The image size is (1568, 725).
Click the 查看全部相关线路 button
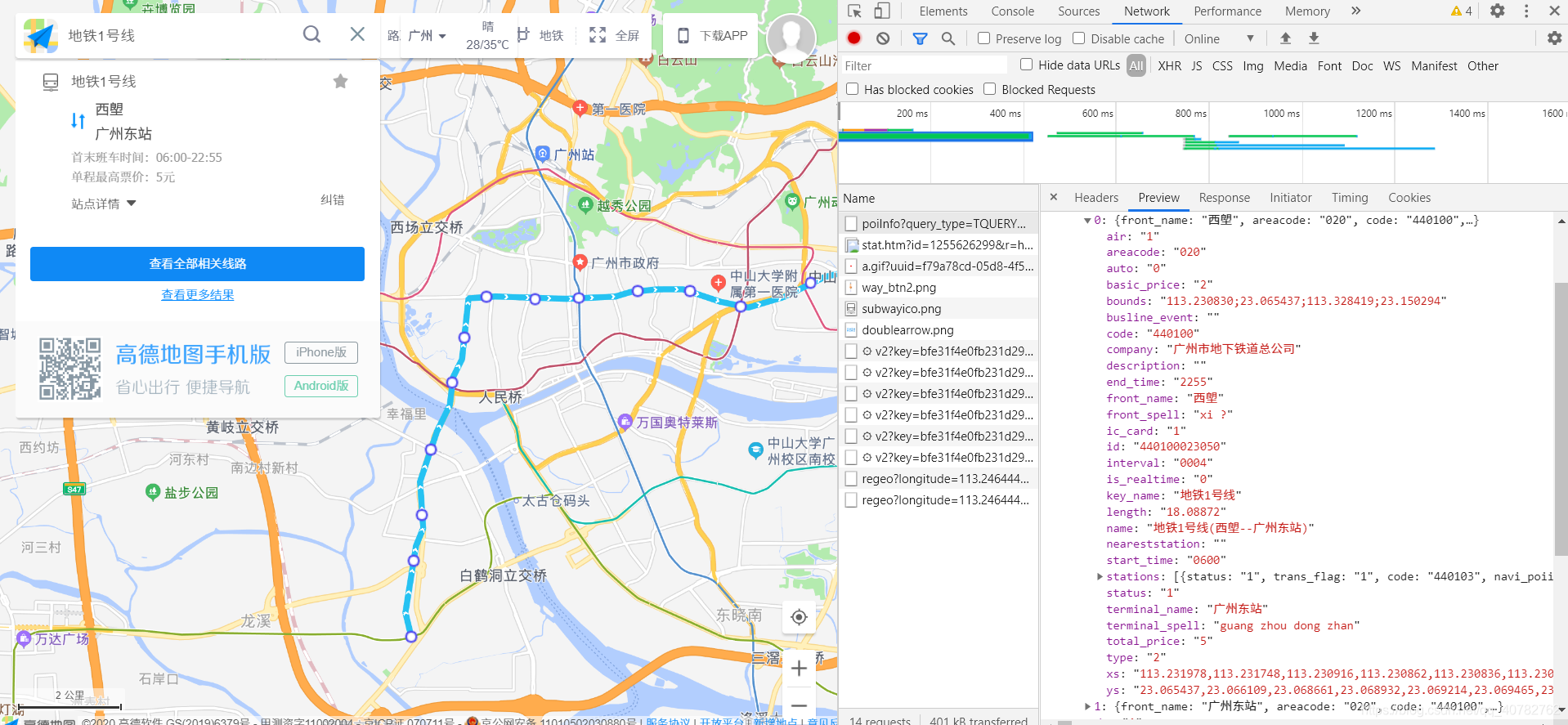pyautogui.click(x=197, y=264)
